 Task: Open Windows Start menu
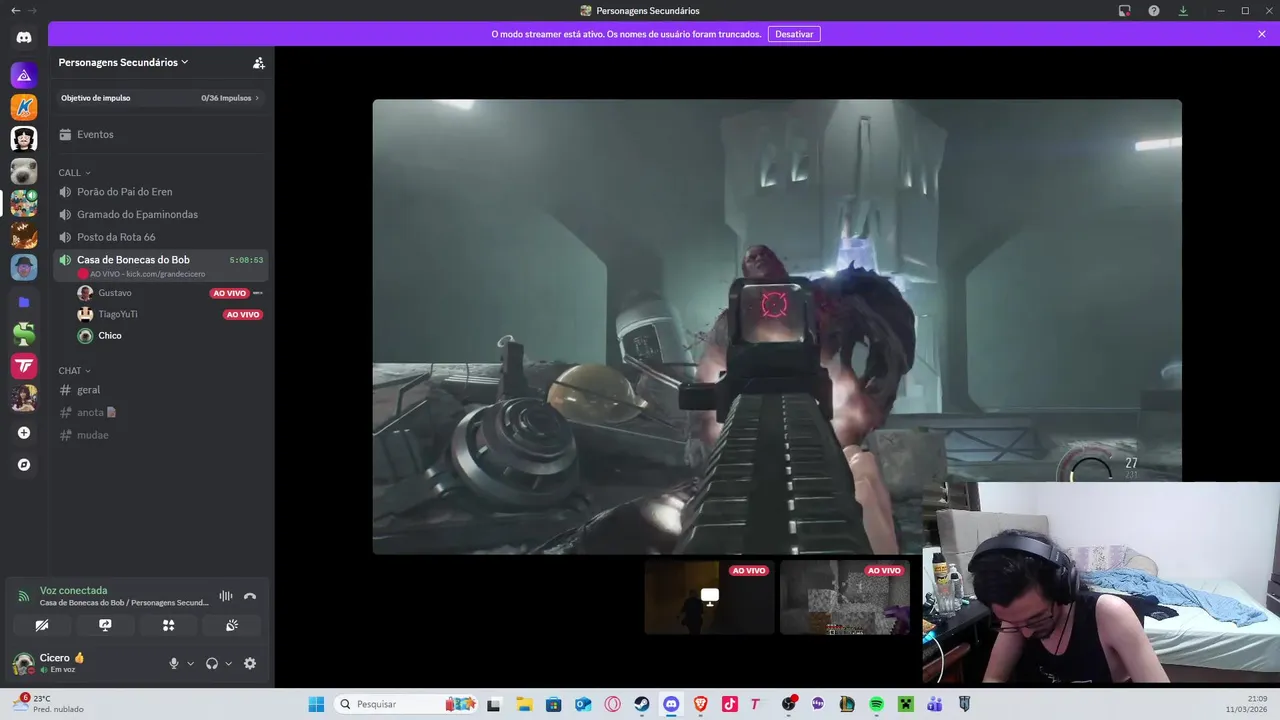coord(316,704)
